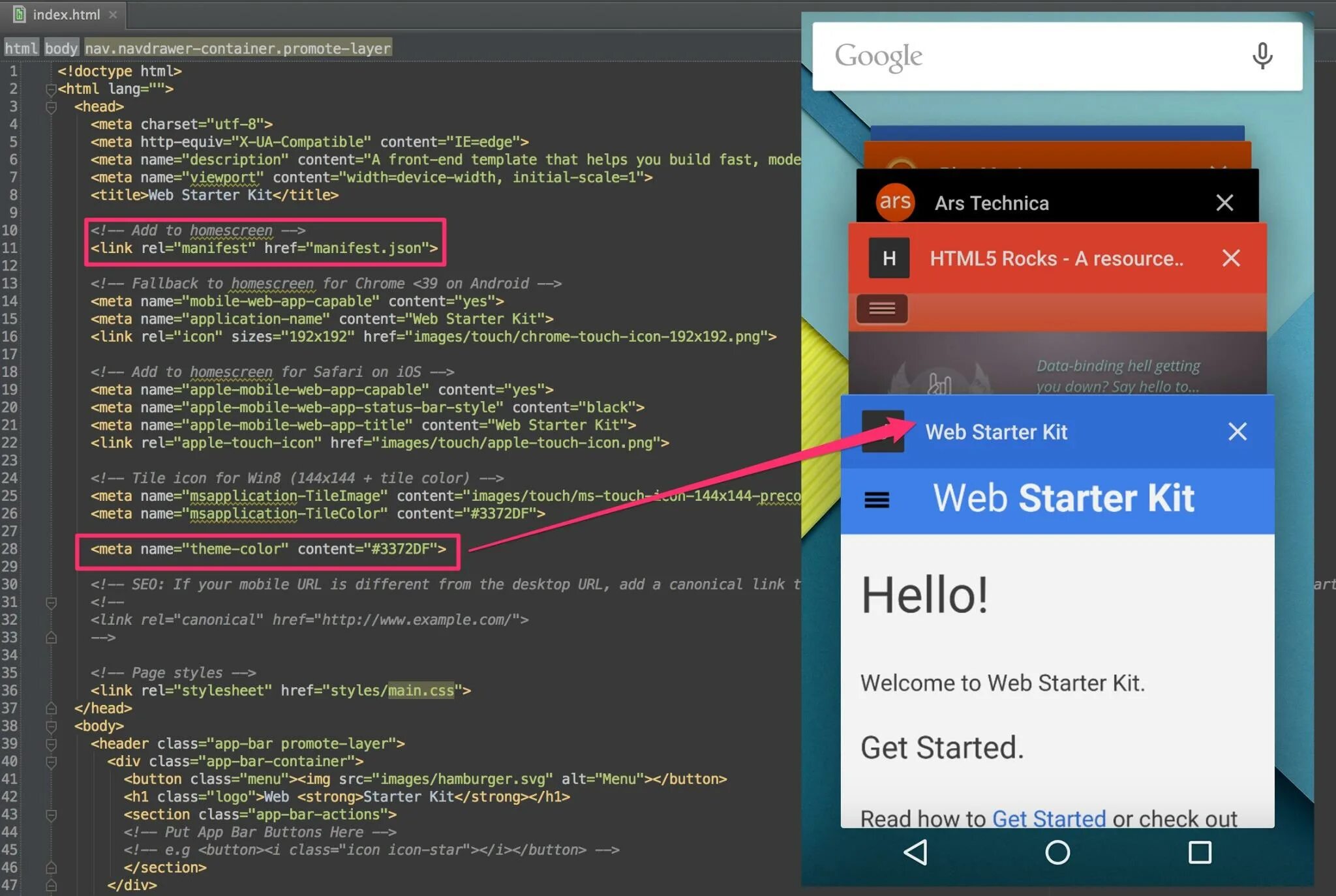Click the index.html file icon in tab
This screenshot has width=1336, height=896.
(20, 14)
